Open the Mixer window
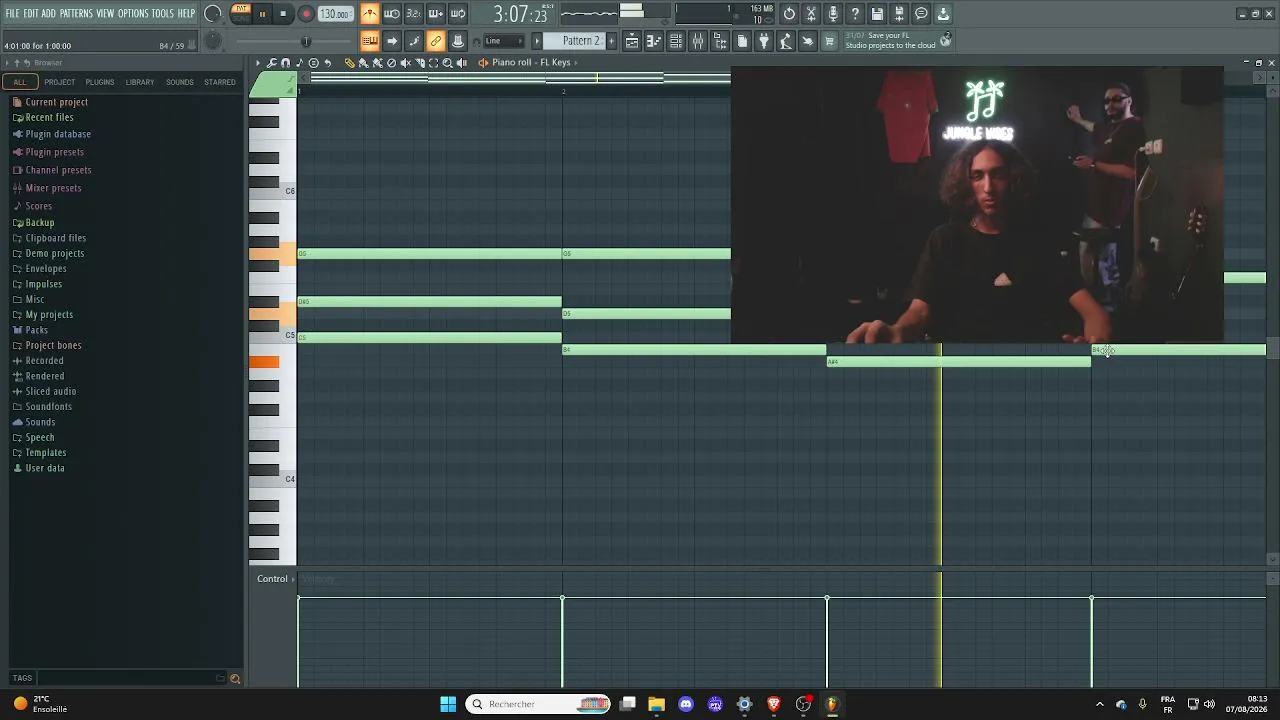 [x=698, y=41]
